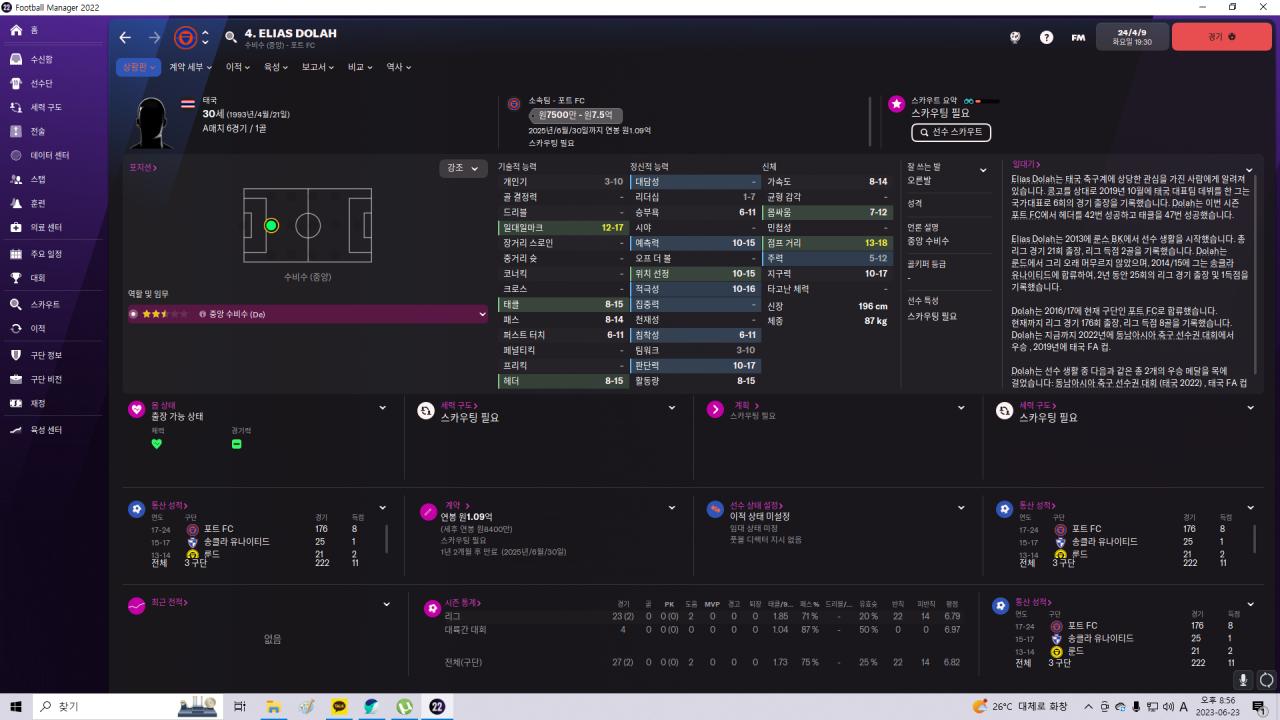This screenshot has width=1280, height=720.
Task: Open the 상황판 overview tab
Action: pyautogui.click(x=137, y=67)
